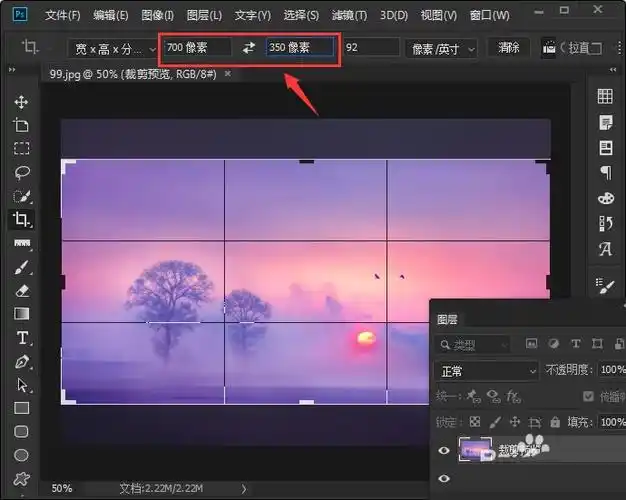
Task: Select the Rectangle shape tool
Action: point(22,408)
